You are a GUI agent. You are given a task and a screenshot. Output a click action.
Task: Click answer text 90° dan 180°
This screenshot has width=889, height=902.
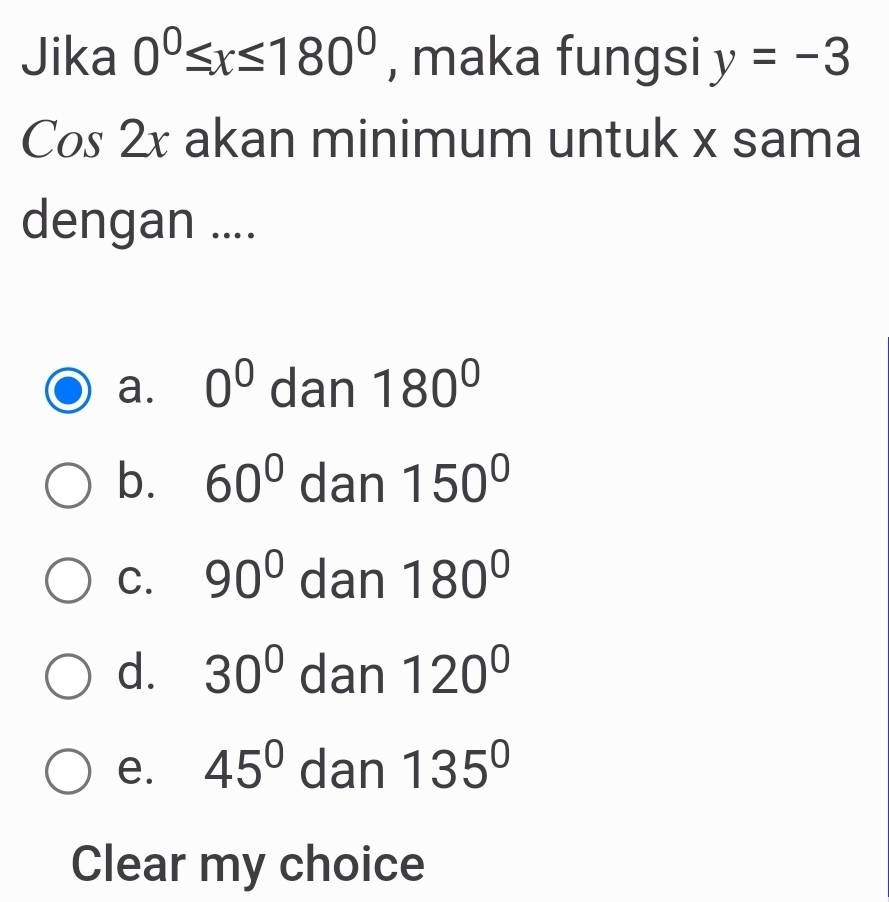[357, 580]
